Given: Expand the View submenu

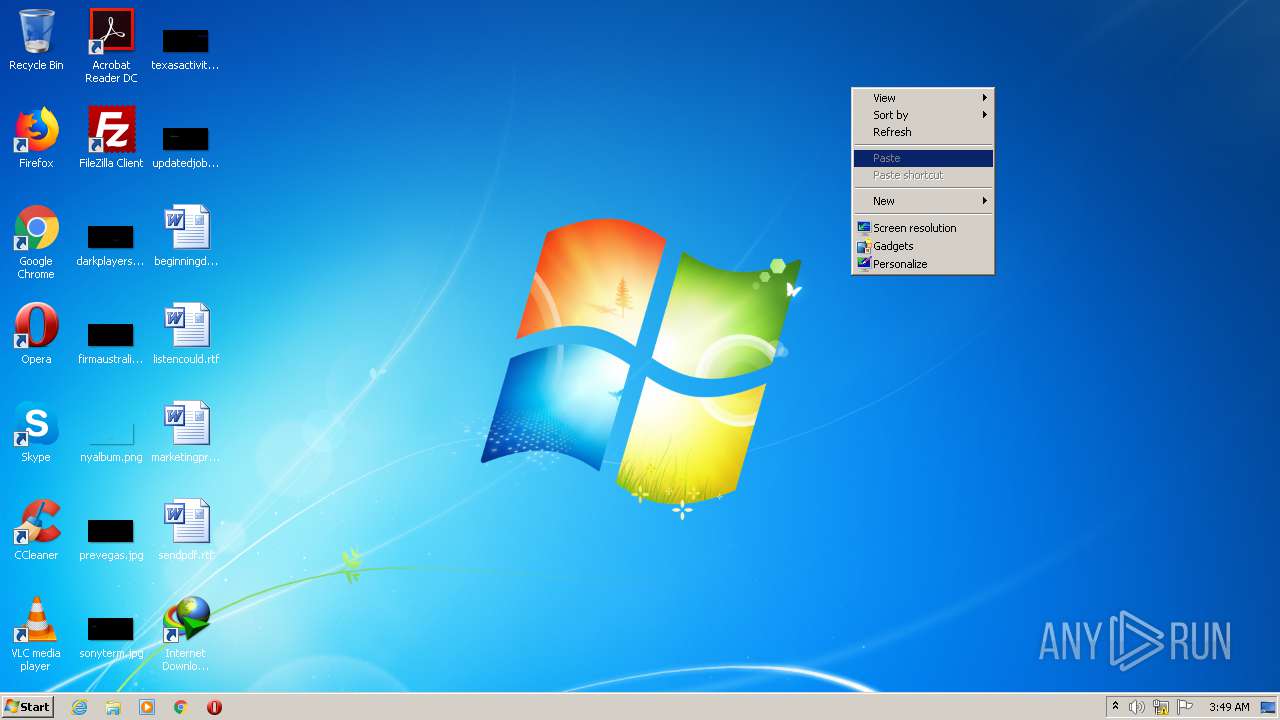Looking at the screenshot, I should coord(923,98).
